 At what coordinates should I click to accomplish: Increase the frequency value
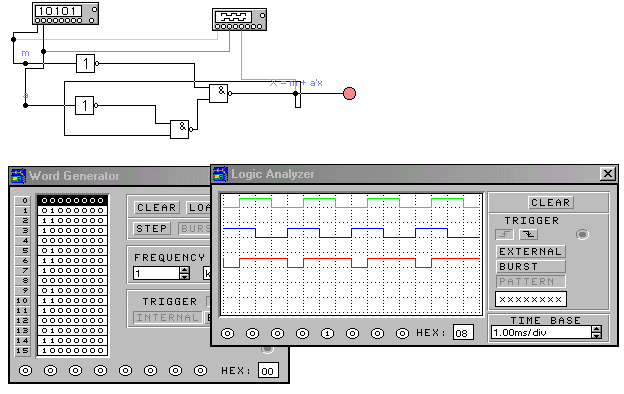(184, 270)
